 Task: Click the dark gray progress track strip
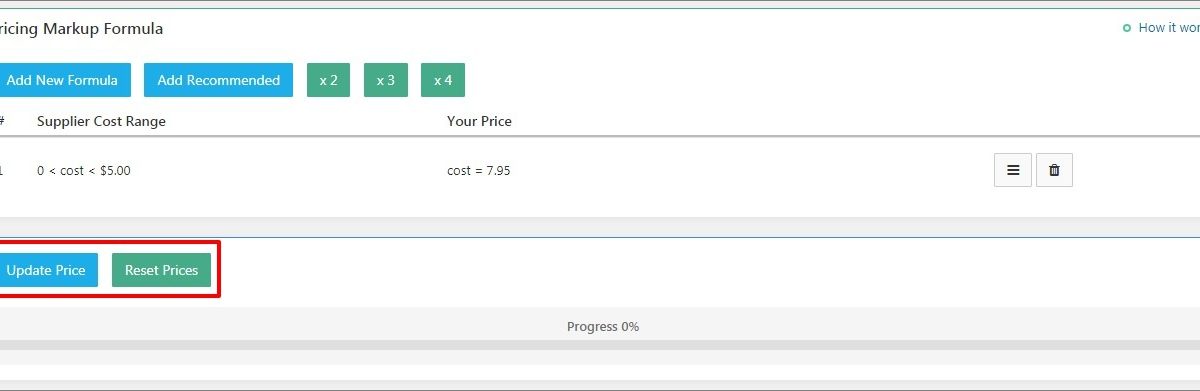(600, 345)
